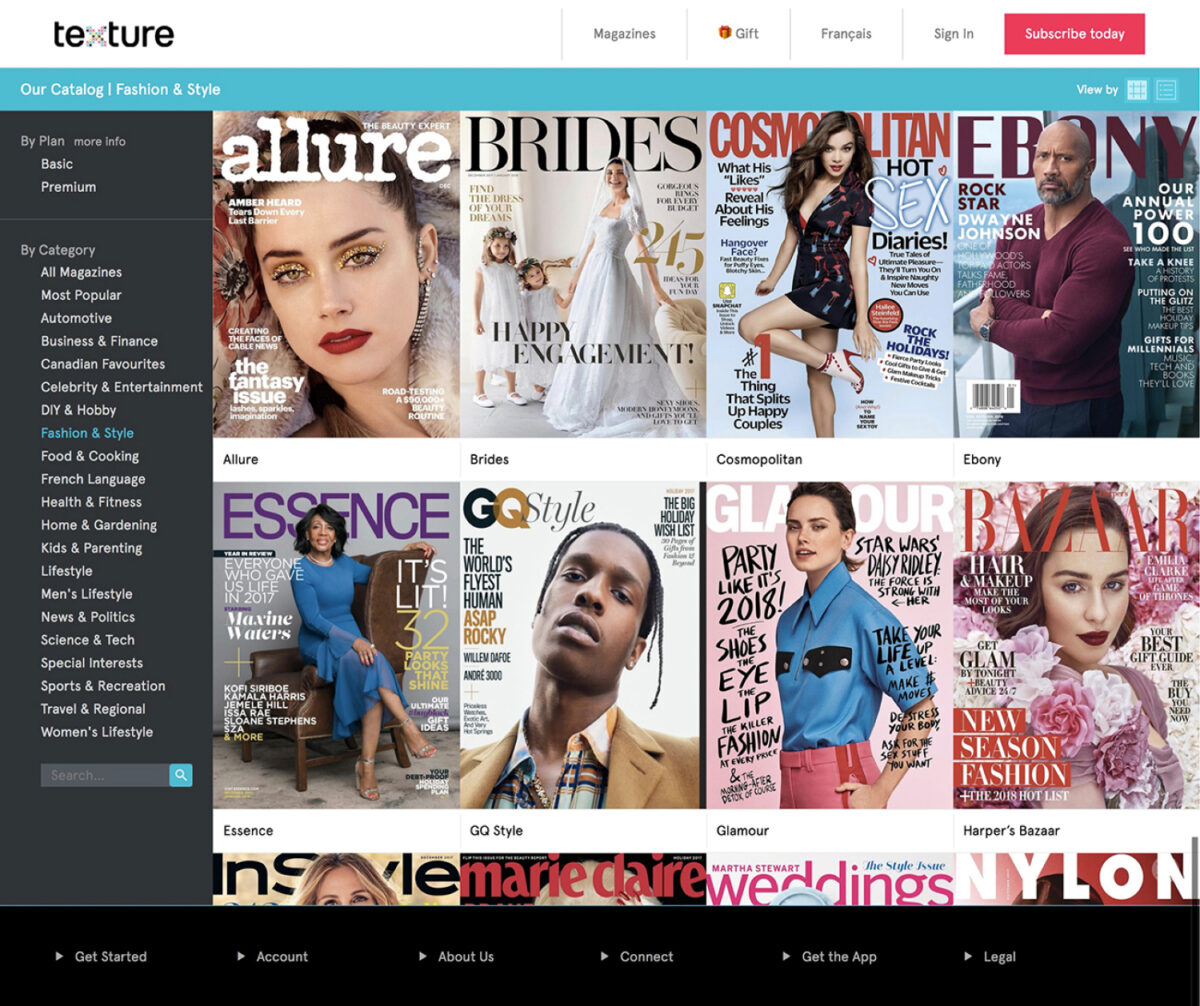Click the Allure title label

[x=240, y=460]
